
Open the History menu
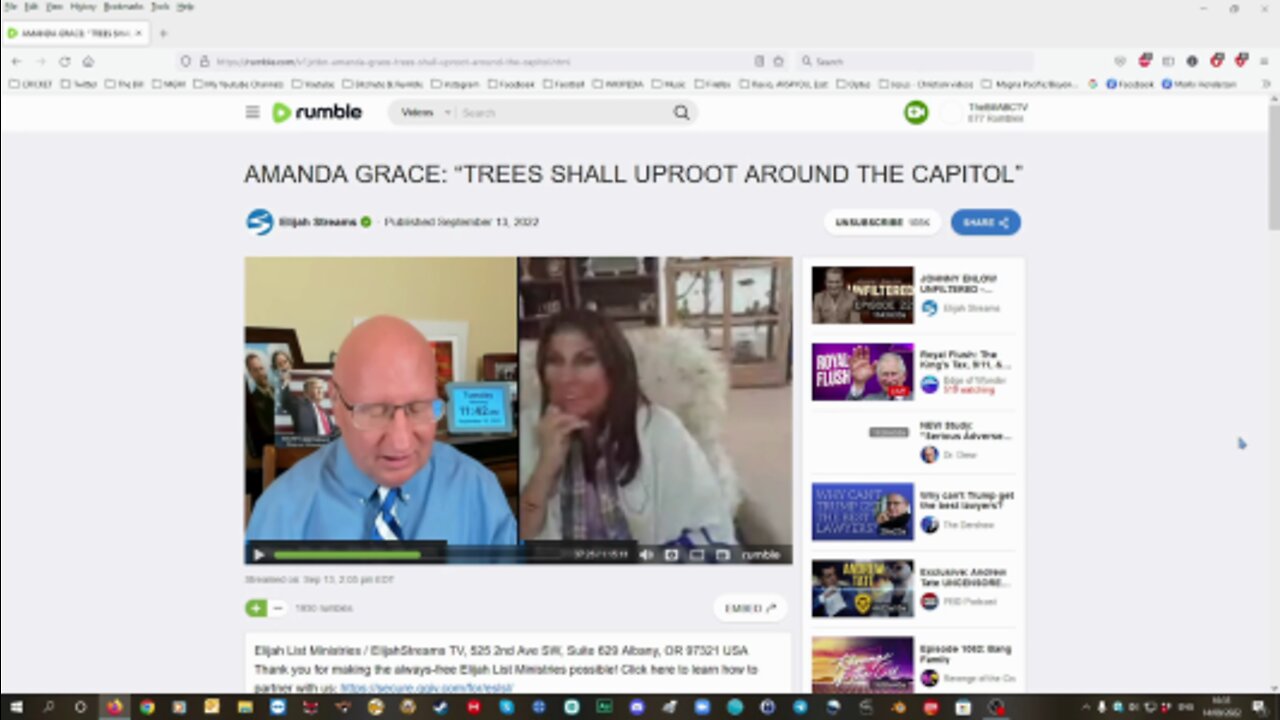click(83, 7)
